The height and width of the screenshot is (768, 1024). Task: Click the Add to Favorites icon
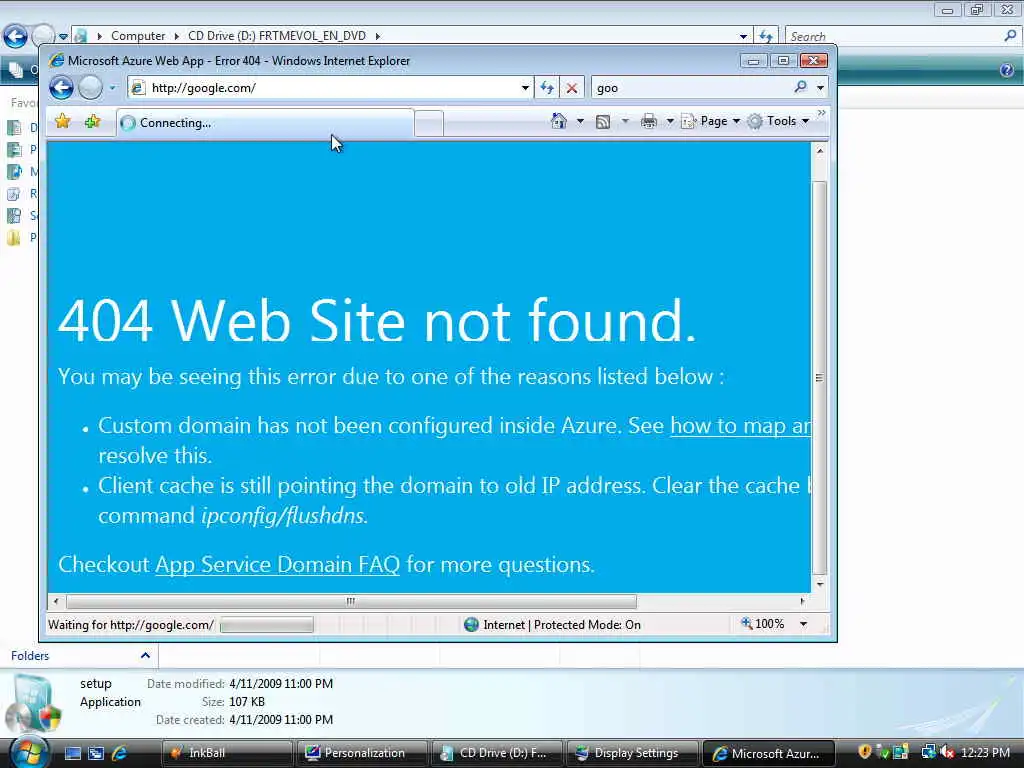click(92, 121)
